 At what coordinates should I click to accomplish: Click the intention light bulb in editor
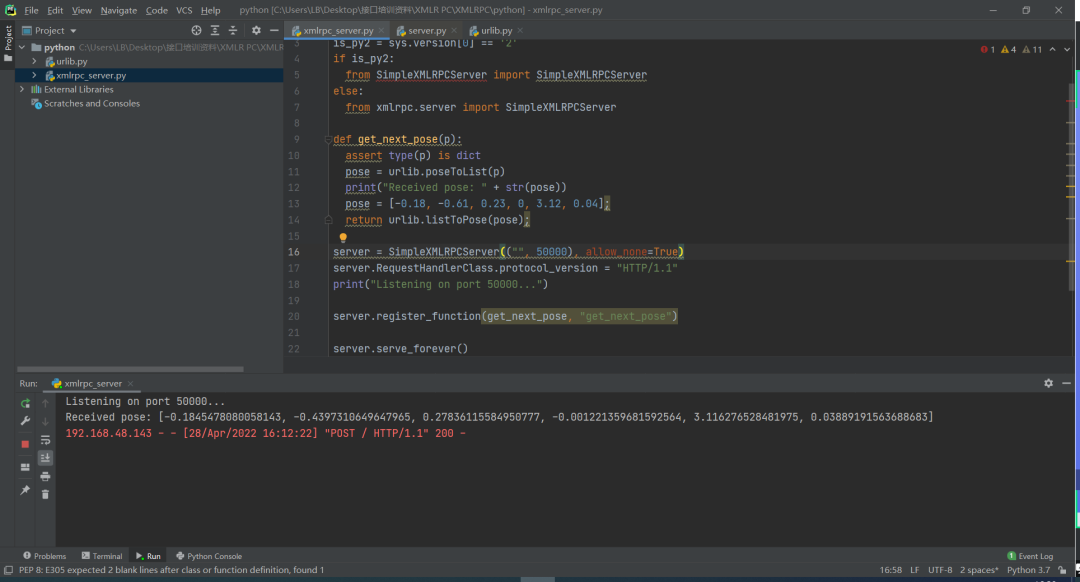(342, 239)
